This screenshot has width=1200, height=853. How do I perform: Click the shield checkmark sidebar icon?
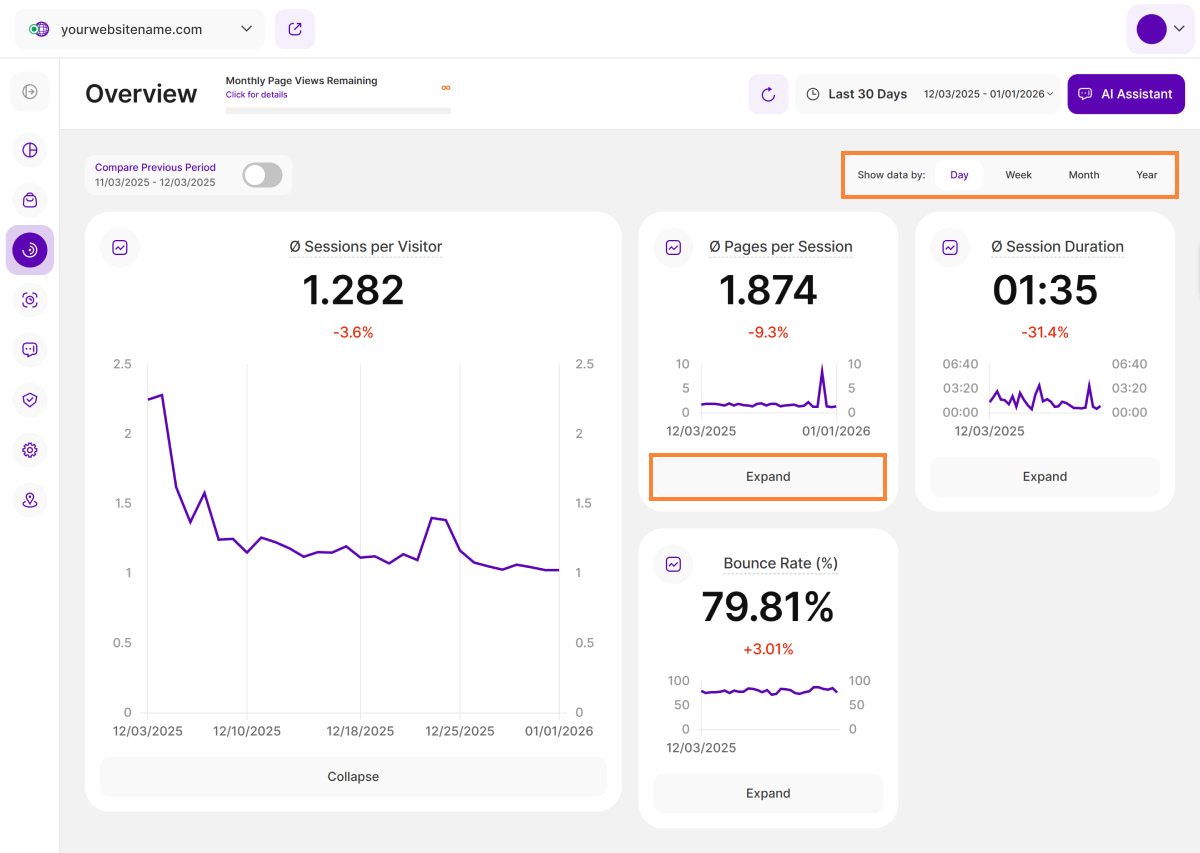tap(30, 400)
